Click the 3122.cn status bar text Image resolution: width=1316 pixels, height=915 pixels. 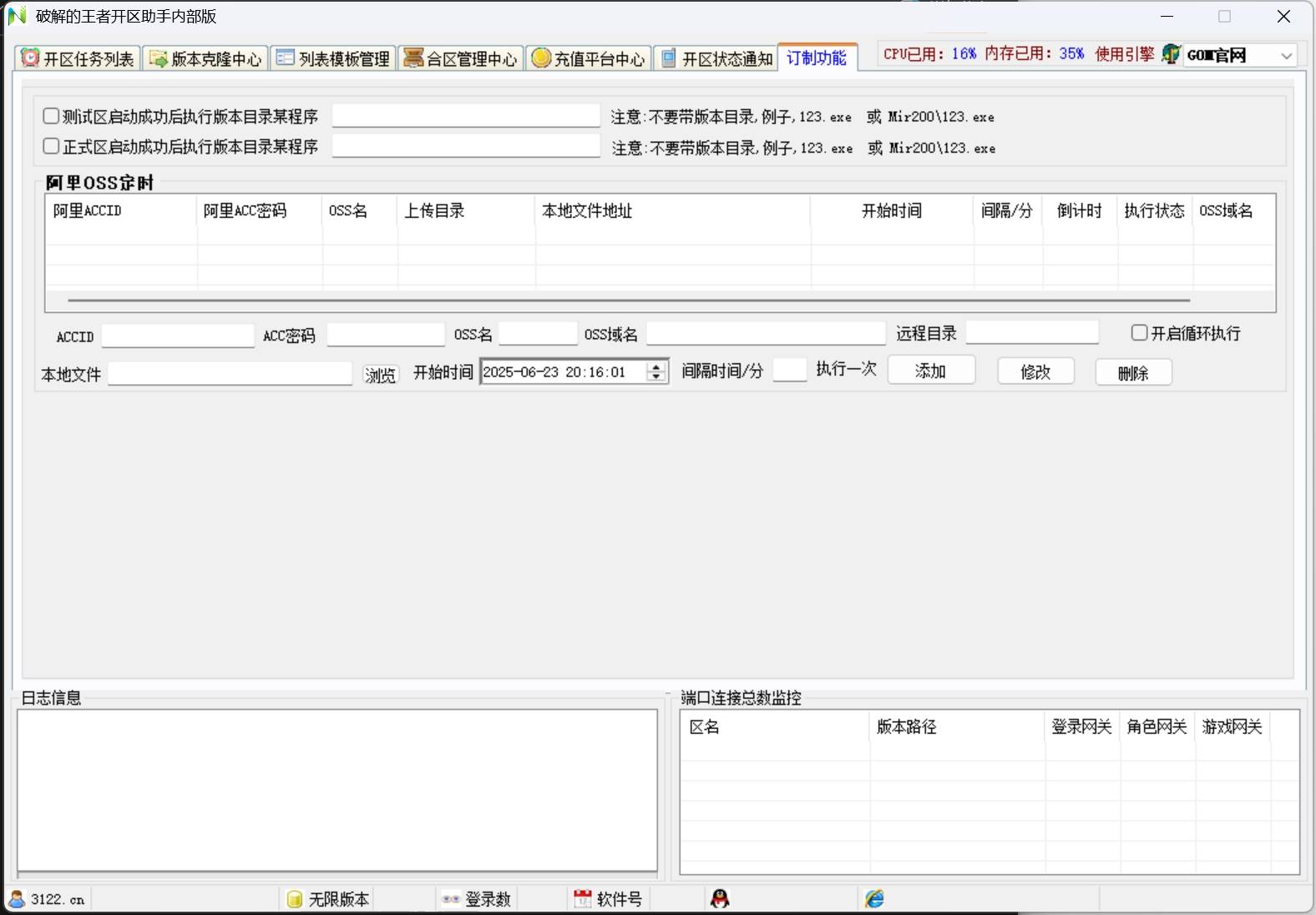point(58,899)
